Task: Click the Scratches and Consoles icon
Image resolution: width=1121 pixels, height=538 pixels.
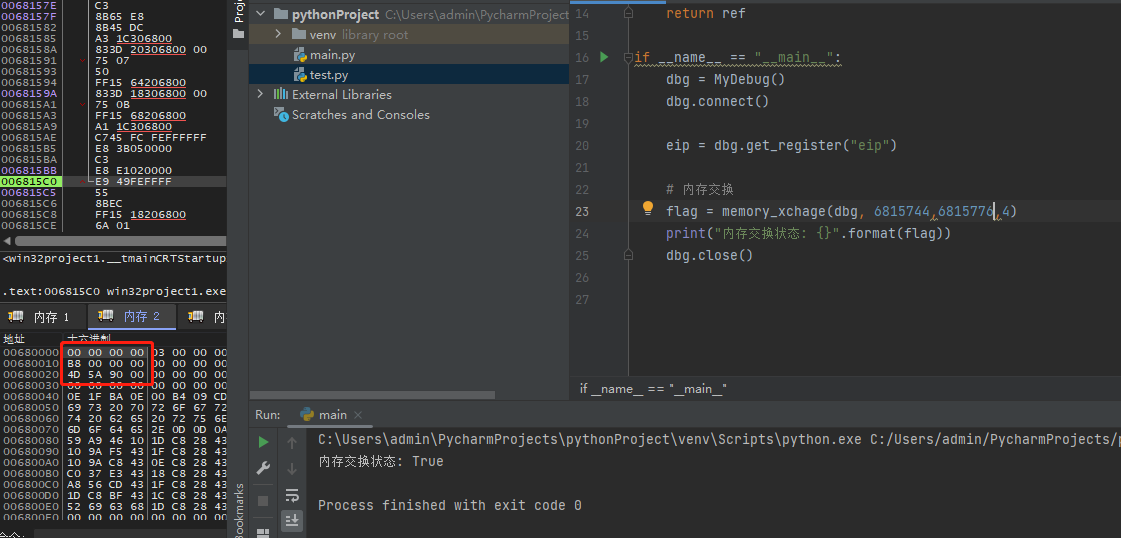Action: pos(281,114)
